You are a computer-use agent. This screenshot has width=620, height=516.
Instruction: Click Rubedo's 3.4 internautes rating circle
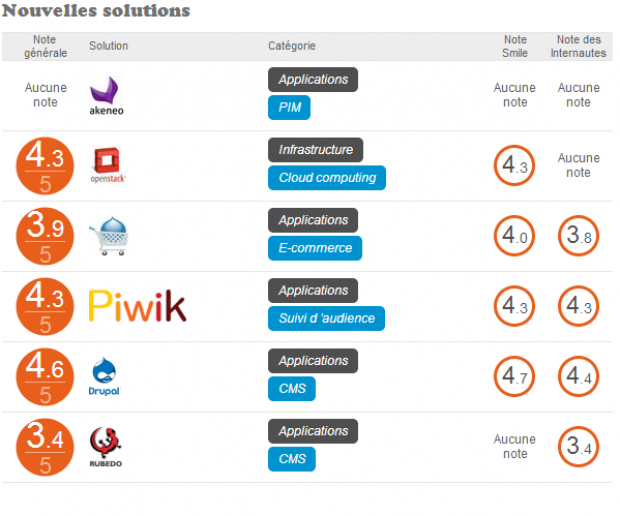click(578, 447)
